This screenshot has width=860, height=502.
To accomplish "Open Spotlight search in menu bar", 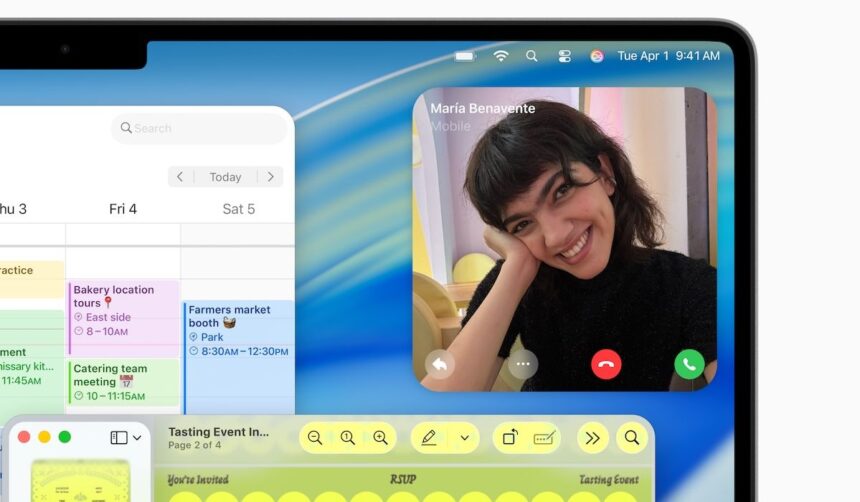I will click(532, 56).
